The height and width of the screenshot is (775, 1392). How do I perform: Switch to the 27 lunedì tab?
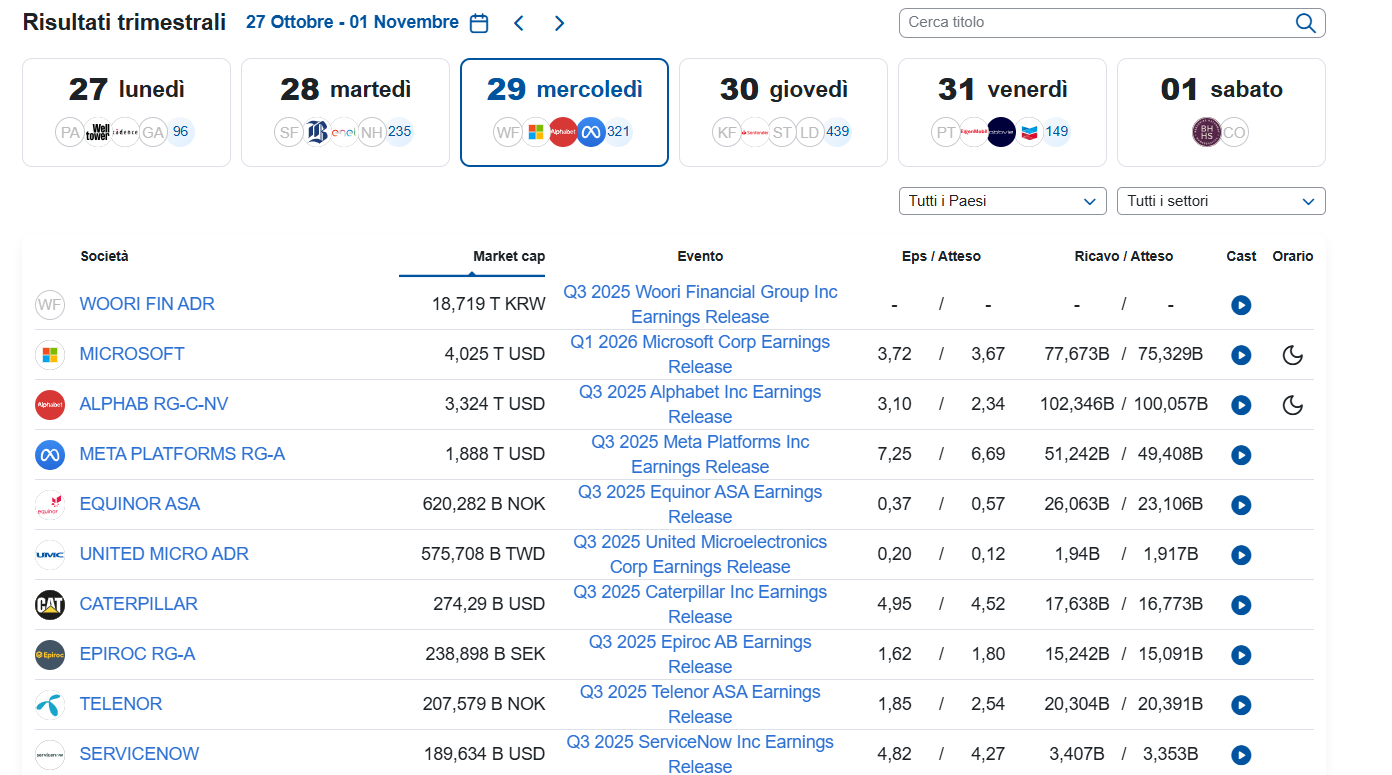tap(126, 112)
